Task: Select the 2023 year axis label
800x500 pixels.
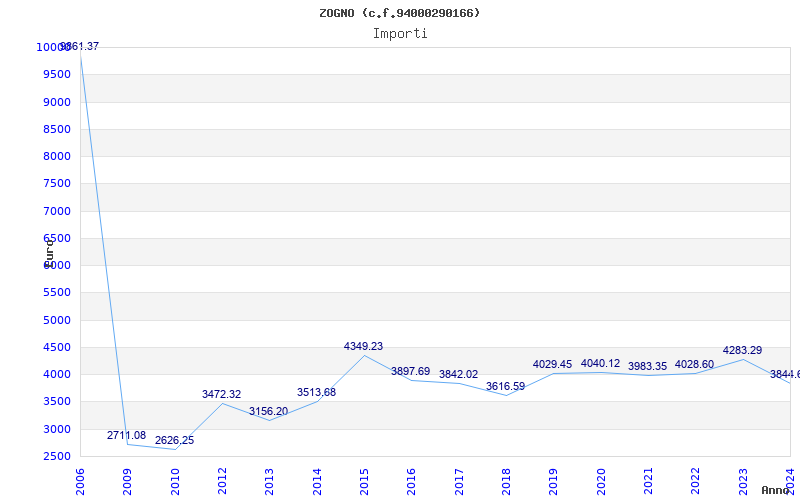Action: [742, 480]
